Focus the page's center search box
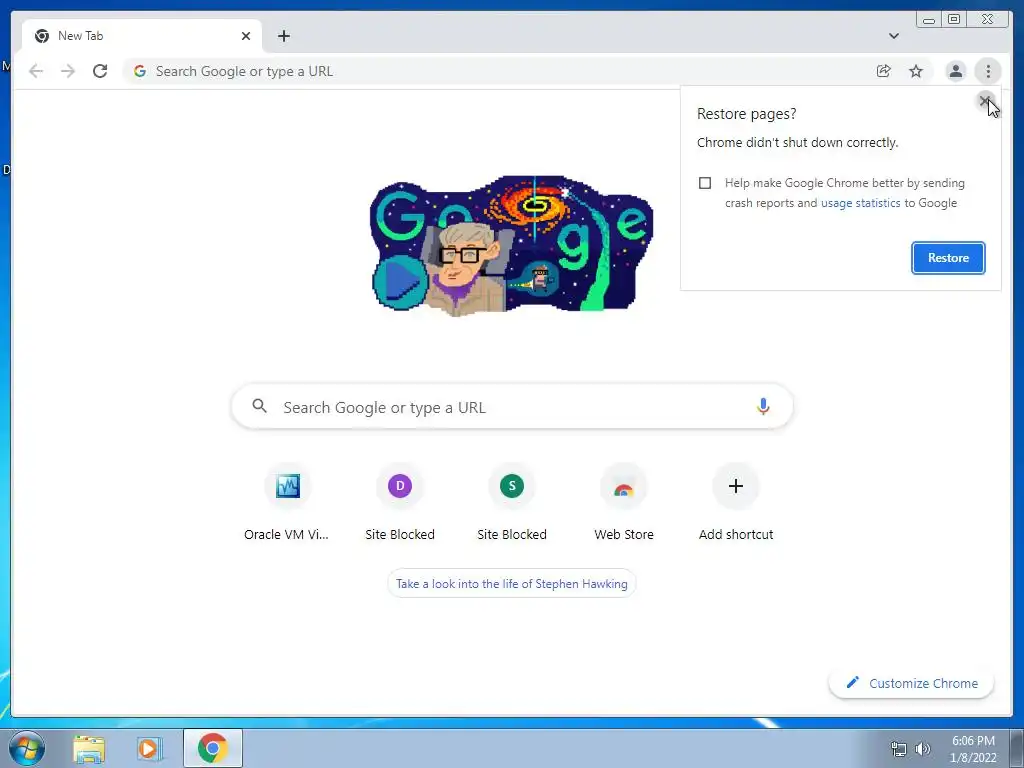The height and width of the screenshot is (768, 1024). pos(512,407)
